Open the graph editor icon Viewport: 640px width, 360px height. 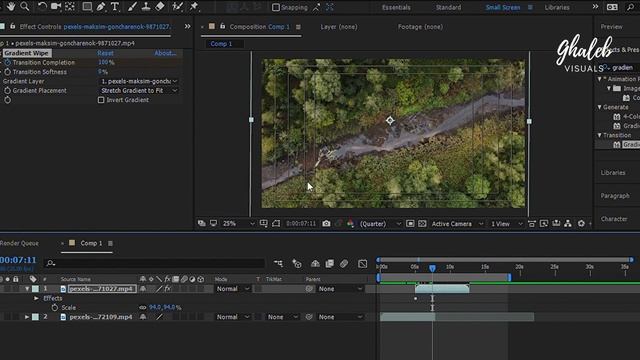362,264
